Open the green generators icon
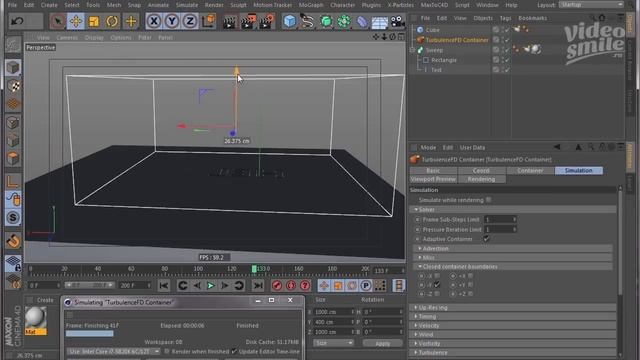Image resolution: width=640 pixels, height=360 pixels. pos(326,21)
